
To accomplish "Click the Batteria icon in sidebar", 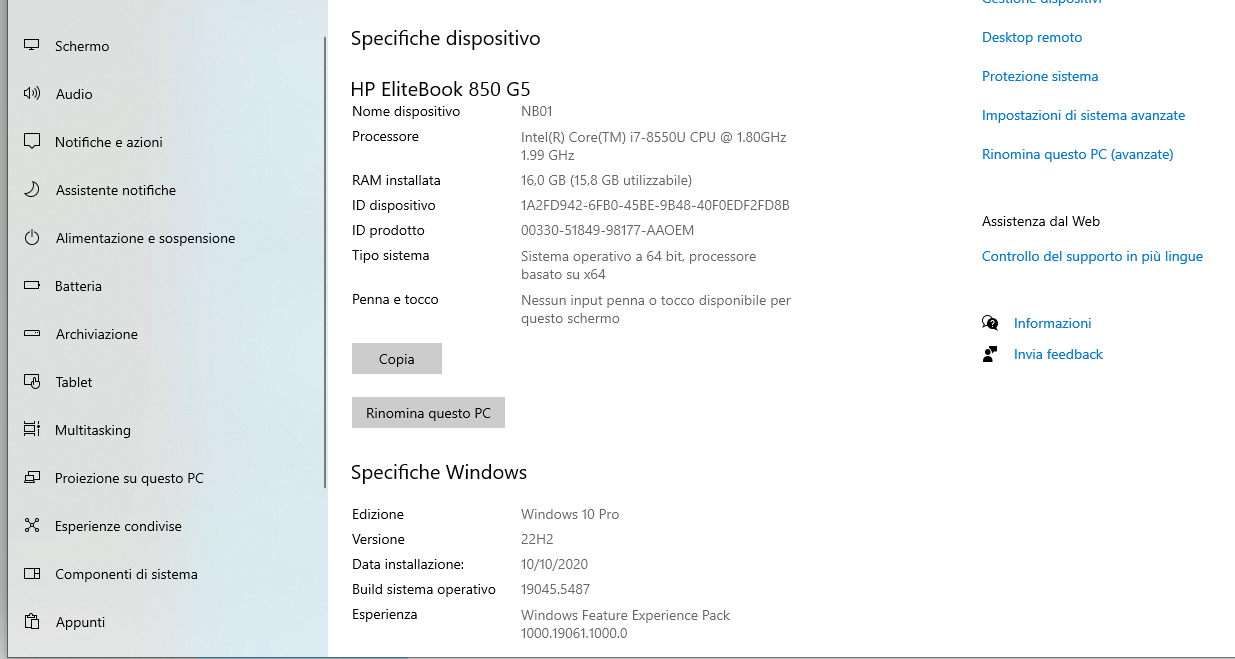I will pos(32,286).
